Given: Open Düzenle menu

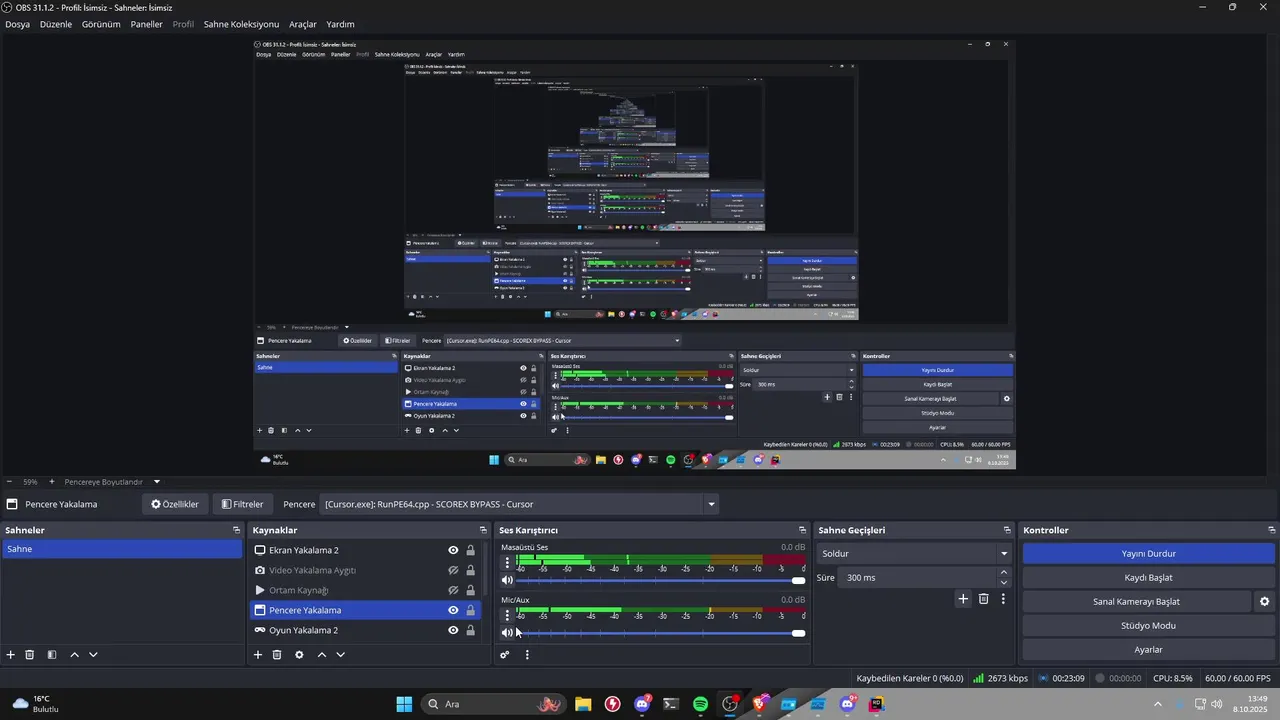Looking at the screenshot, I should tap(56, 24).
